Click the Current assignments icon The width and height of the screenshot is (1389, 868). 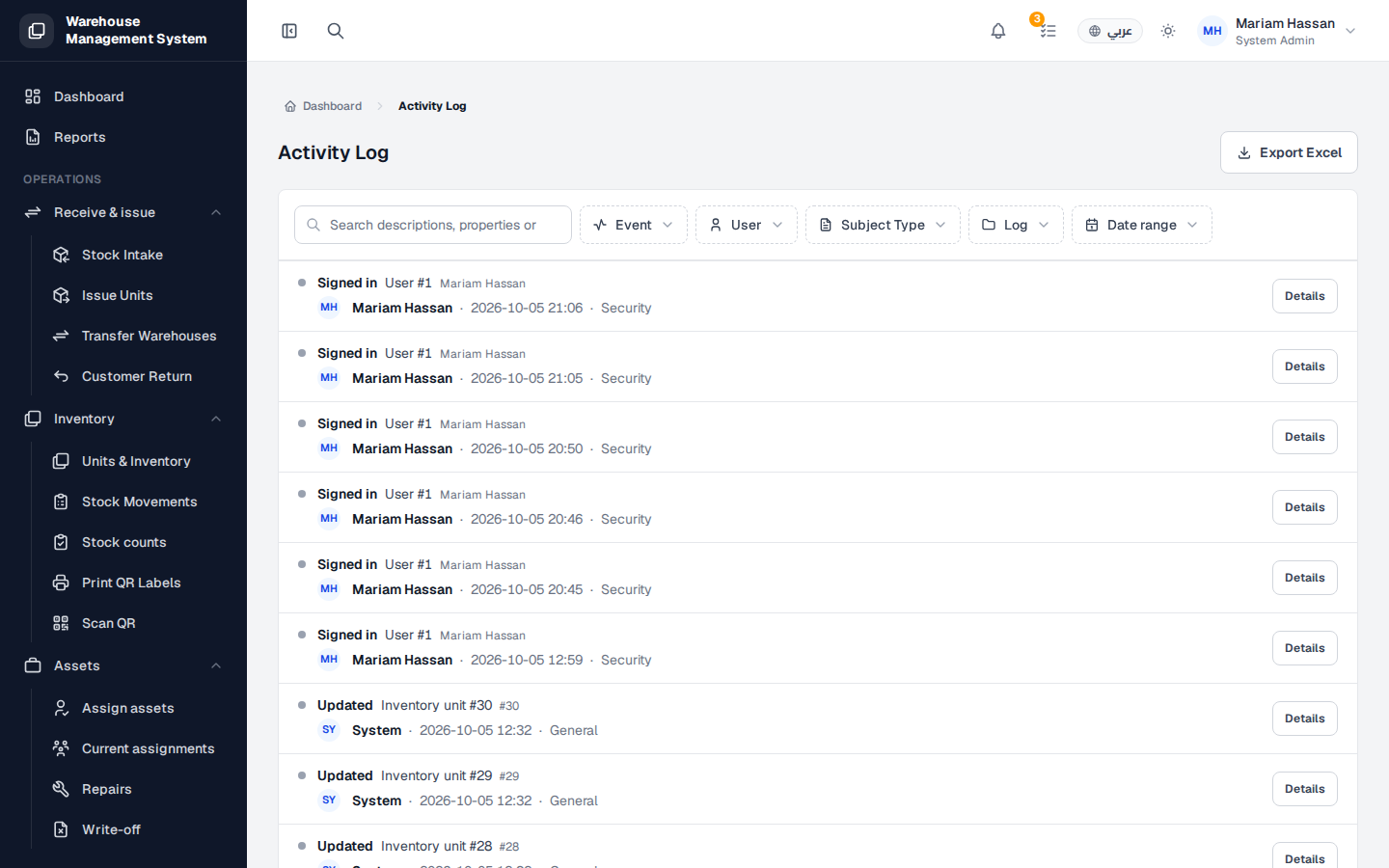[x=61, y=748]
